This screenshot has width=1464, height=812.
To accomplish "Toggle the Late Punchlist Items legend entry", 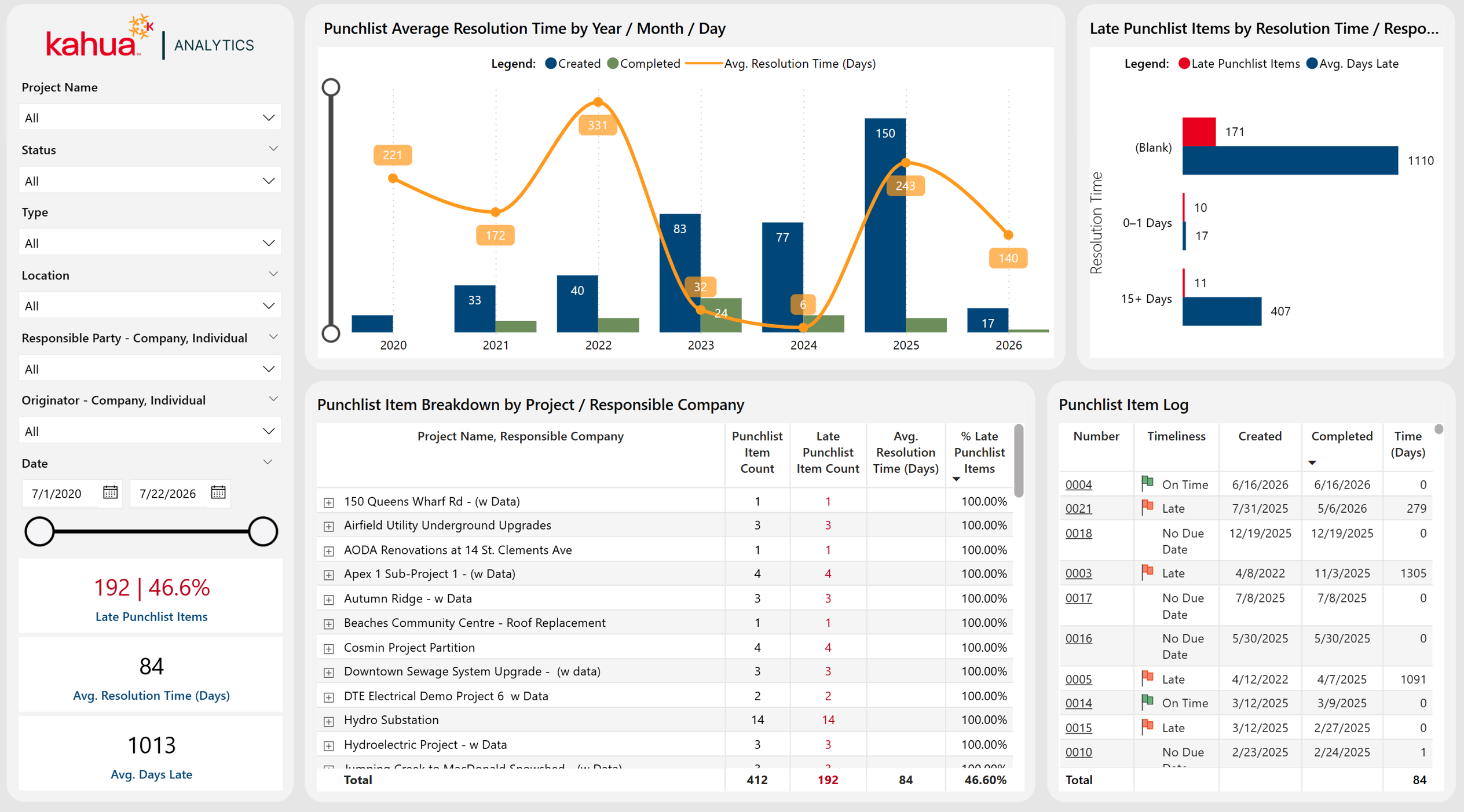I will pyautogui.click(x=1239, y=64).
